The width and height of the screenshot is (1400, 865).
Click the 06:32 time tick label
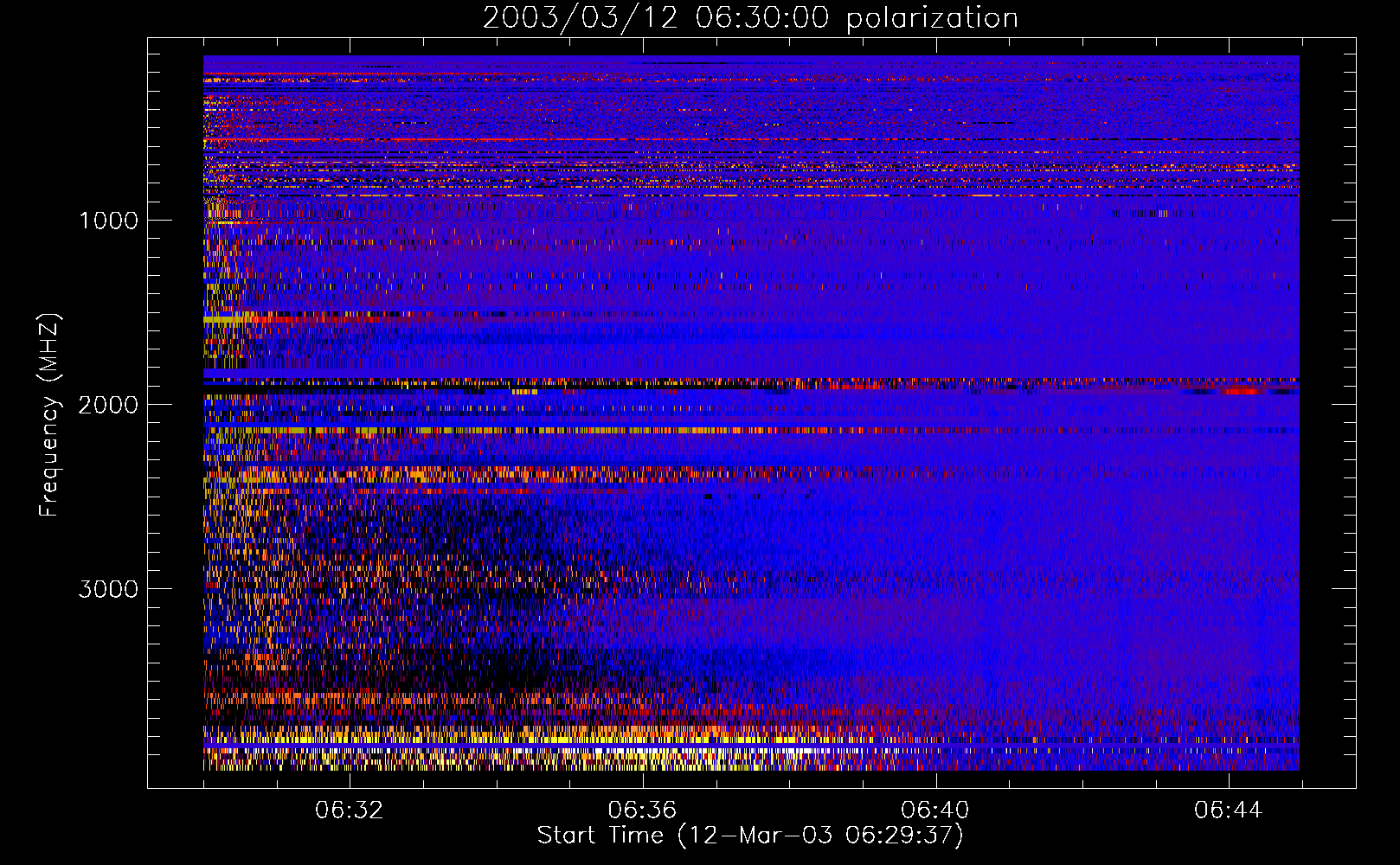click(349, 811)
